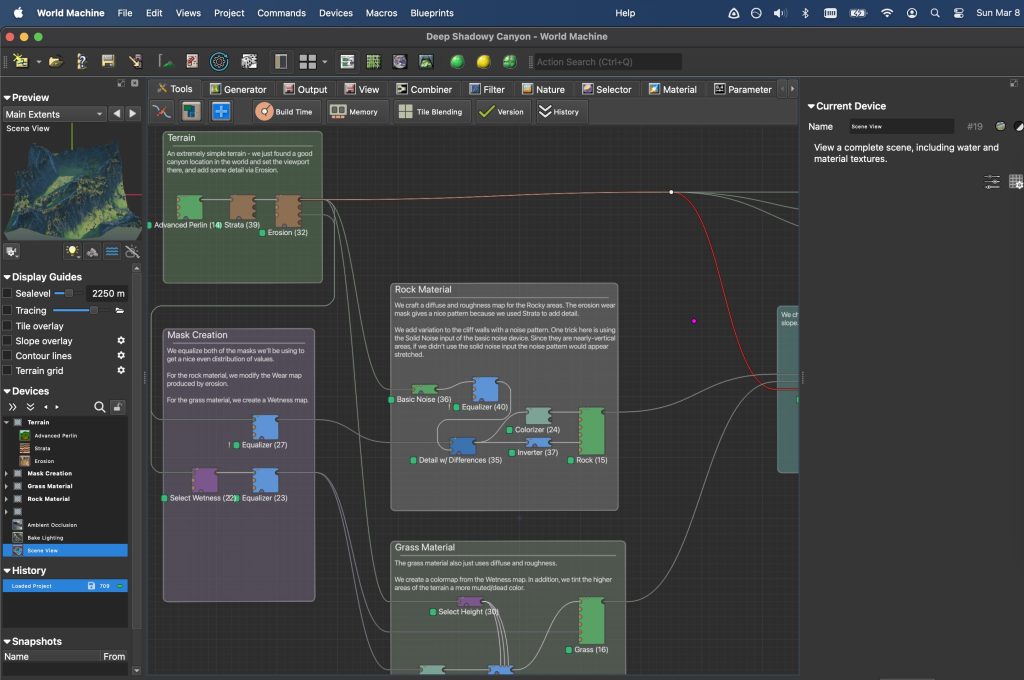The width and height of the screenshot is (1024, 680).
Task: Toggle the lighting bulb icon under preview
Action: pos(72,252)
